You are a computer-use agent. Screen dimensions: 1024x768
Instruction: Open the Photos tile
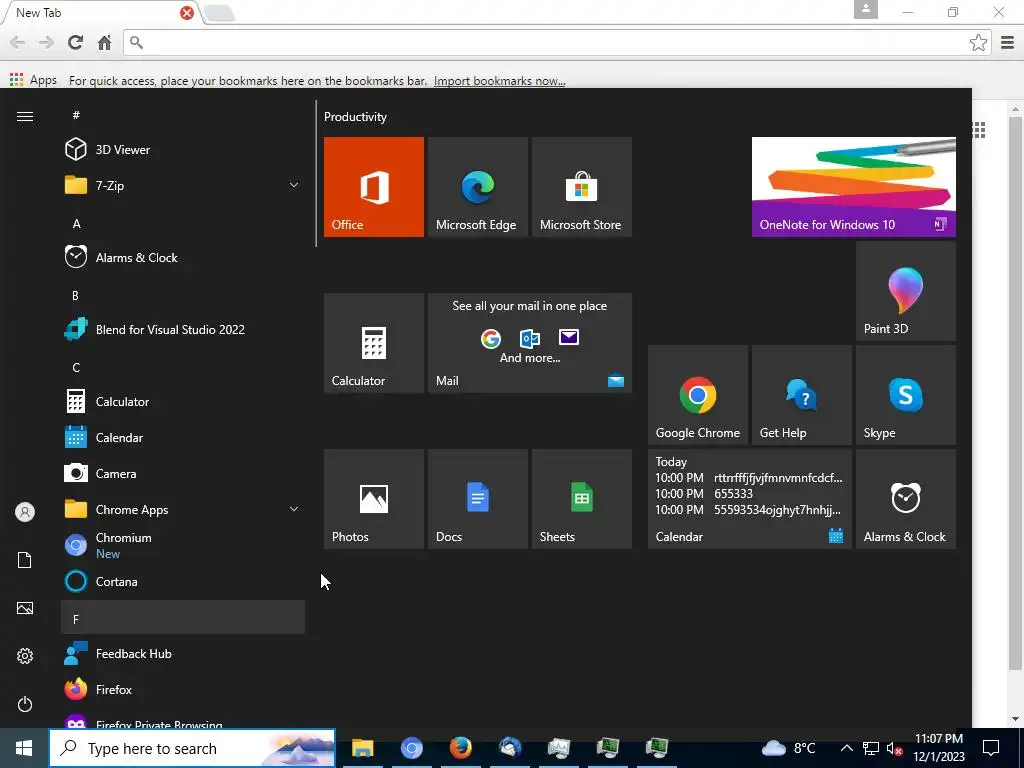tap(374, 499)
